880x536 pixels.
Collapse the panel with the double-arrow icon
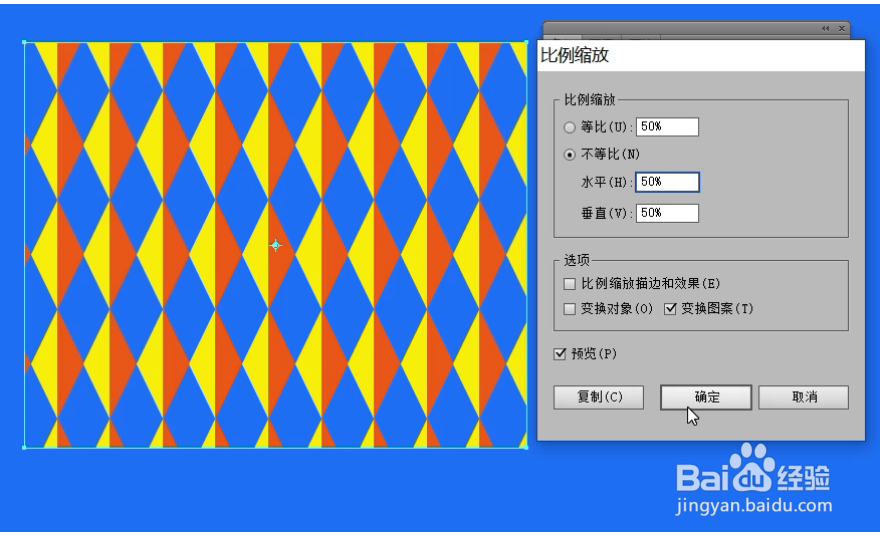(x=825, y=29)
